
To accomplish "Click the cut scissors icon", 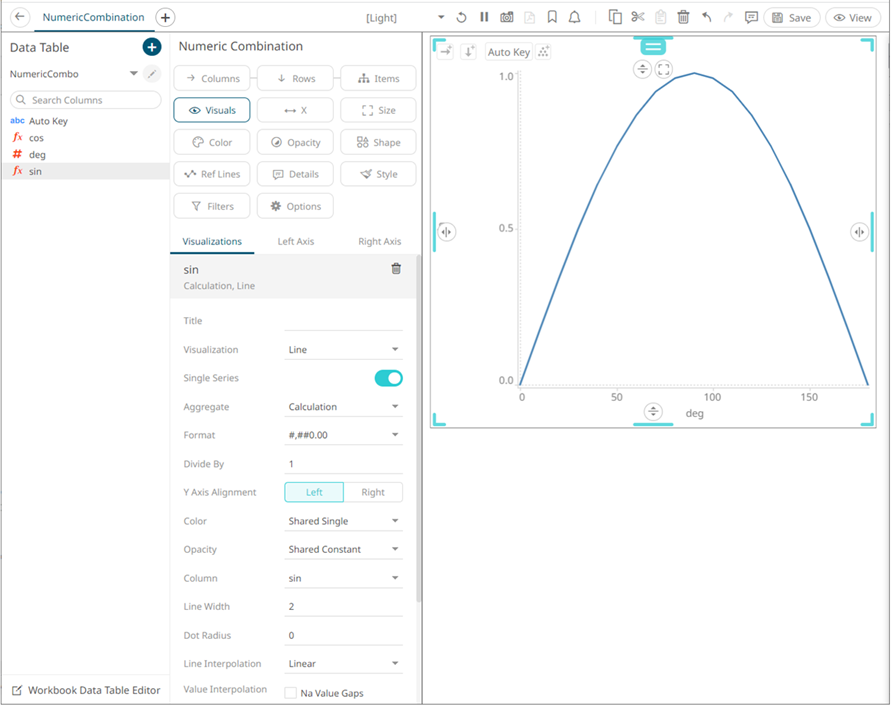I will click(x=638, y=17).
